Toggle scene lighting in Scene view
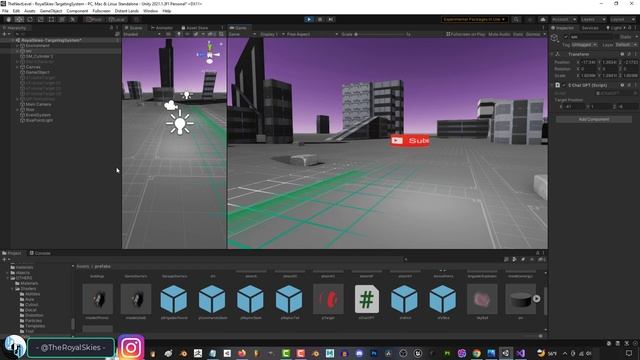Viewport: 640px width, 360px height. (x=178, y=34)
